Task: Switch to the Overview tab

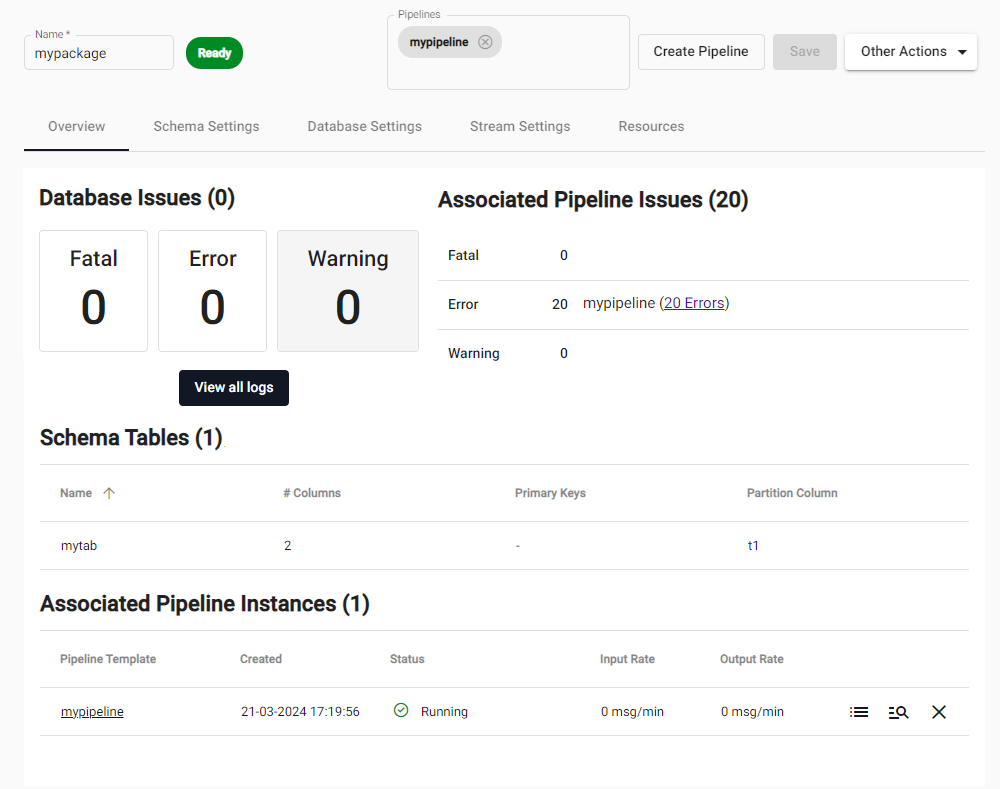Action: pos(77,126)
